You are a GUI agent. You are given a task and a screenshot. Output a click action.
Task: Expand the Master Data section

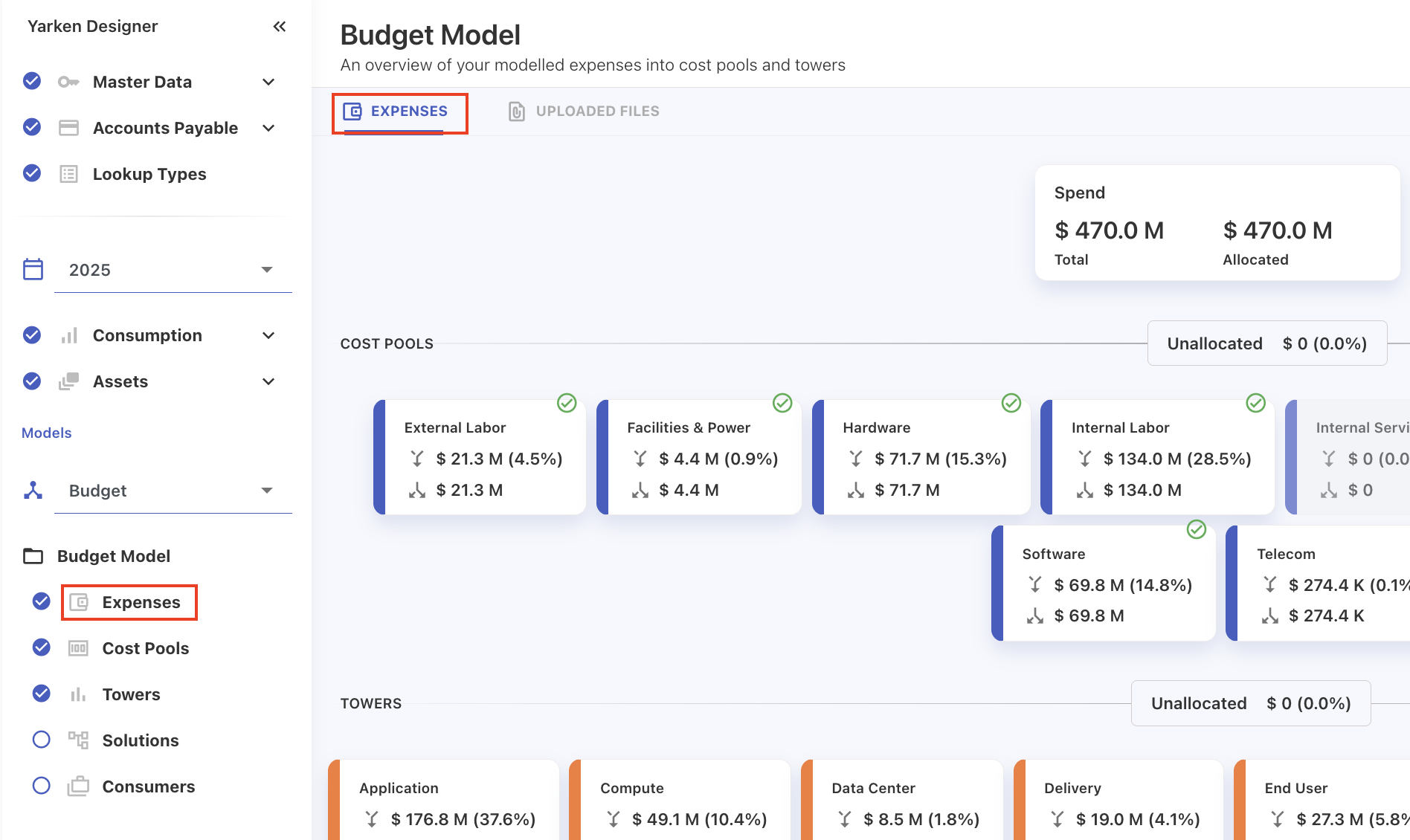[x=268, y=82]
